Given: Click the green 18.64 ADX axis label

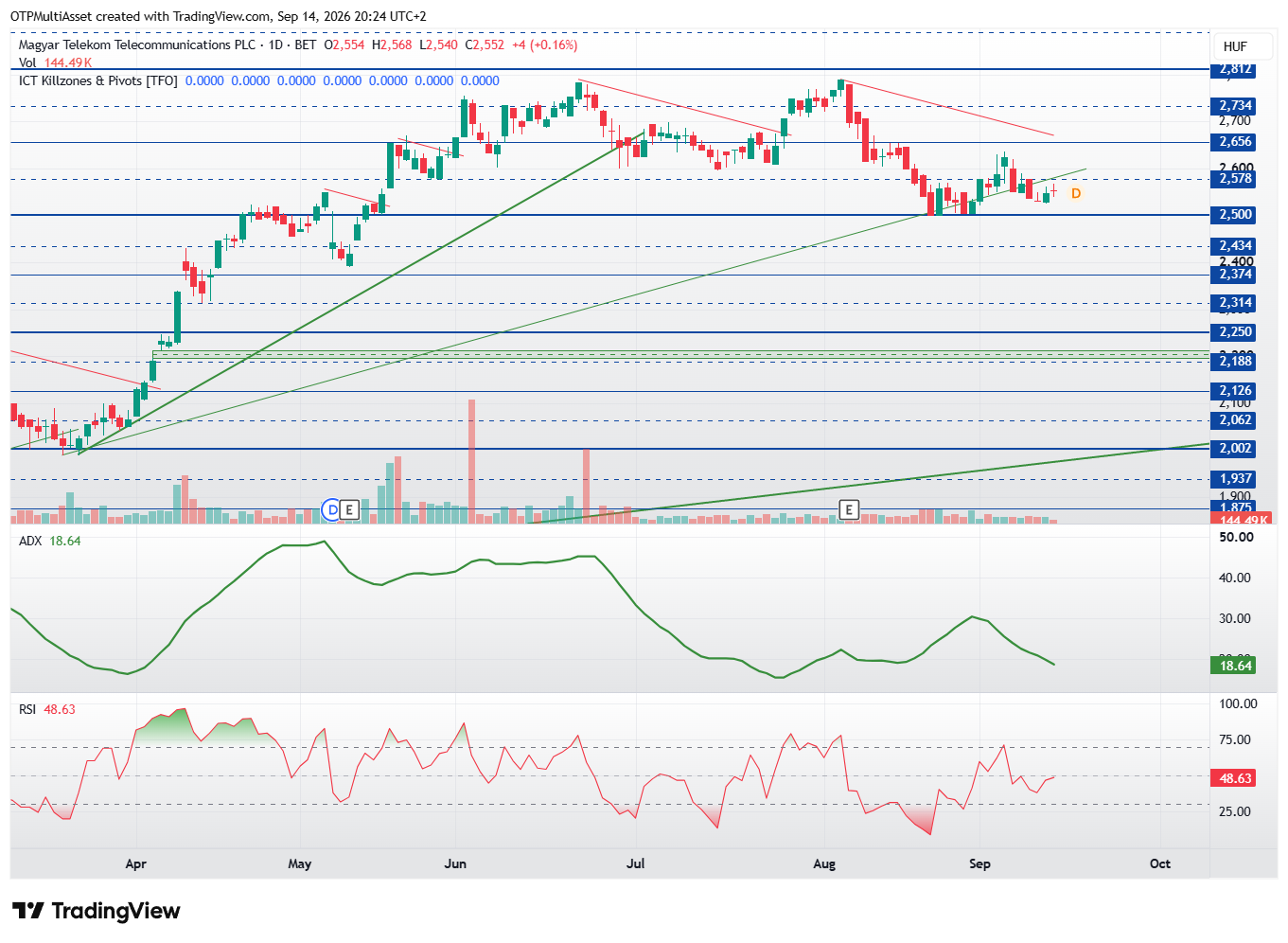Looking at the screenshot, I should [x=1235, y=666].
